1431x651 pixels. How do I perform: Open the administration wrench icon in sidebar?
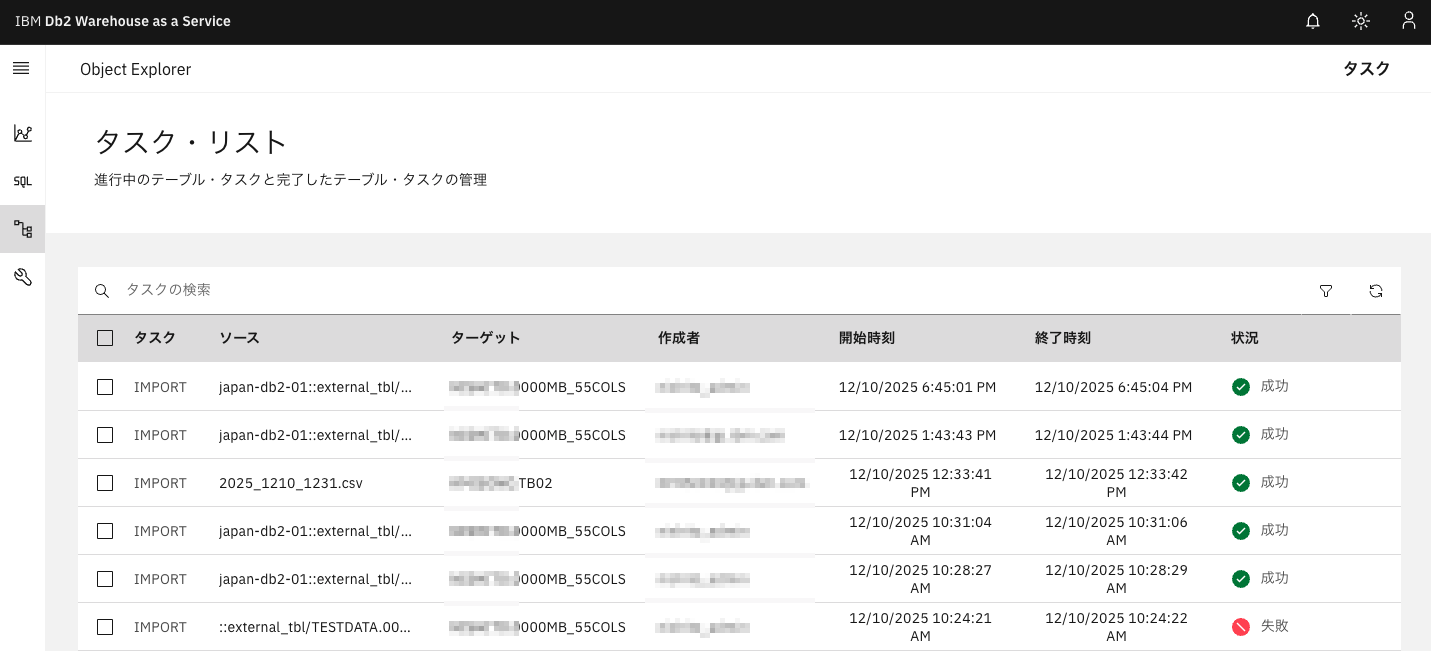[x=23, y=277]
